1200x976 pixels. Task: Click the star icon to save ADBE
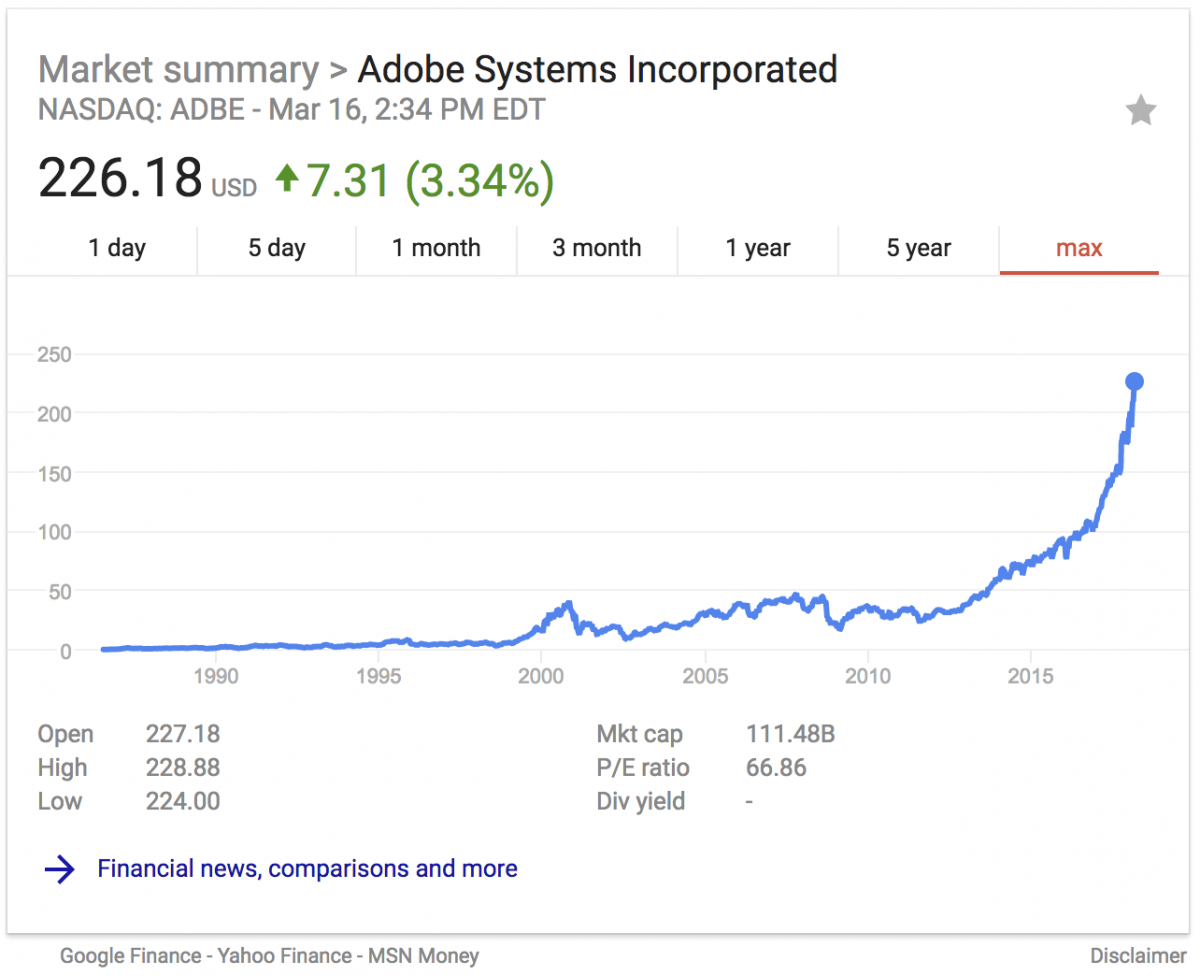[x=1140, y=110]
